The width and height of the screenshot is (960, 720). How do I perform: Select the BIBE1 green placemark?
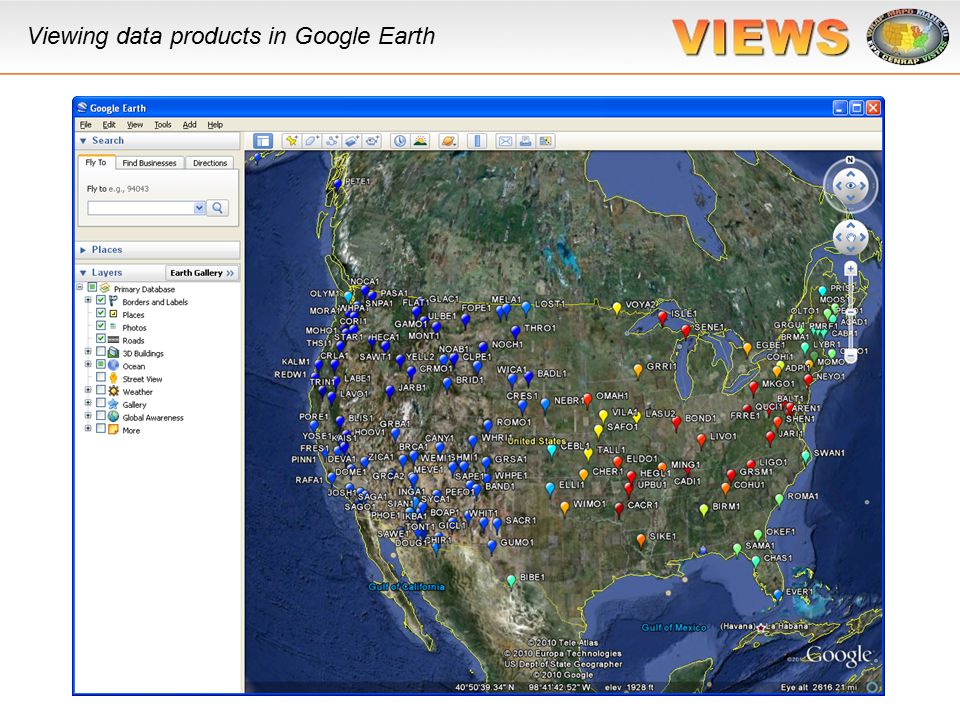coord(511,582)
